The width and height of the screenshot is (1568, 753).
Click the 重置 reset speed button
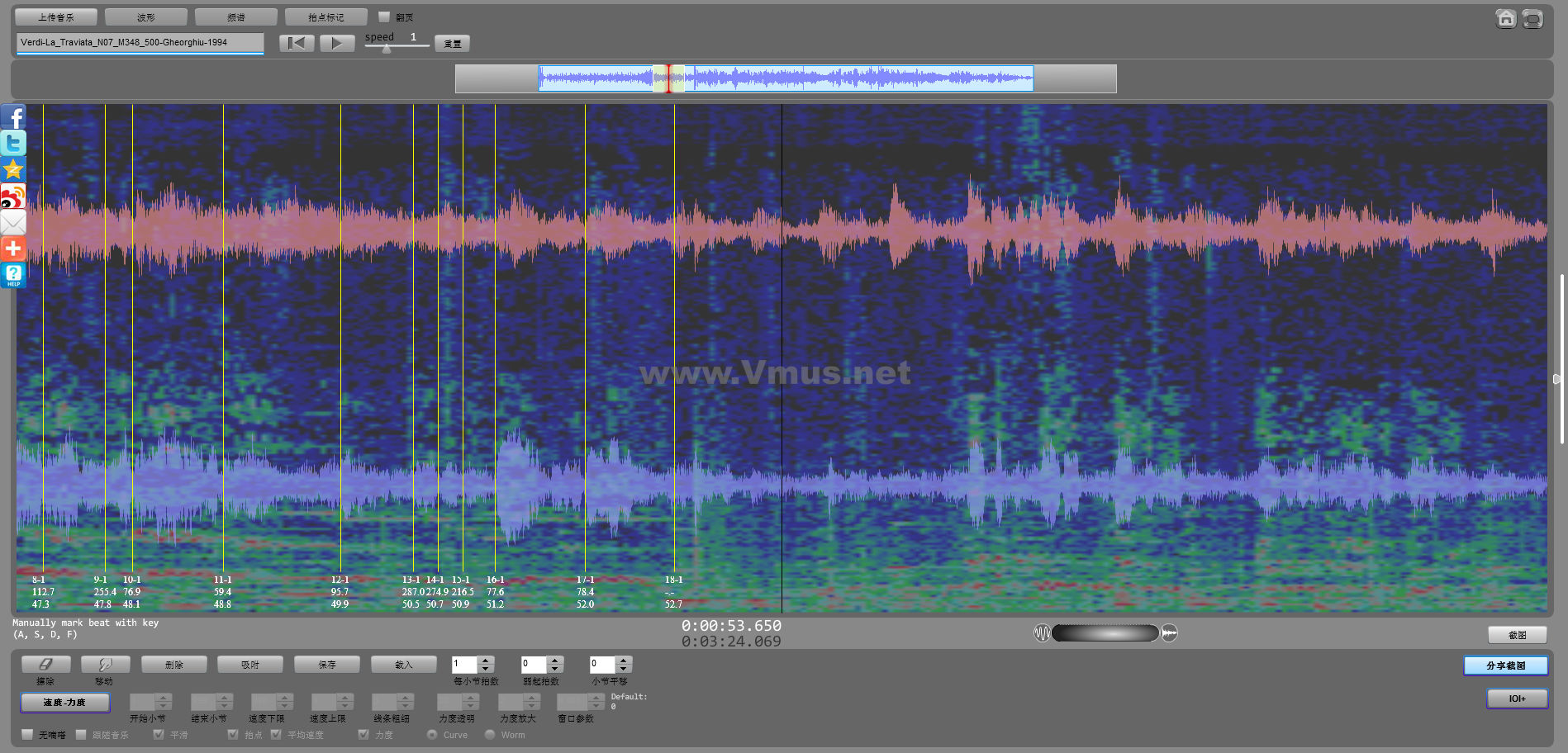click(453, 44)
